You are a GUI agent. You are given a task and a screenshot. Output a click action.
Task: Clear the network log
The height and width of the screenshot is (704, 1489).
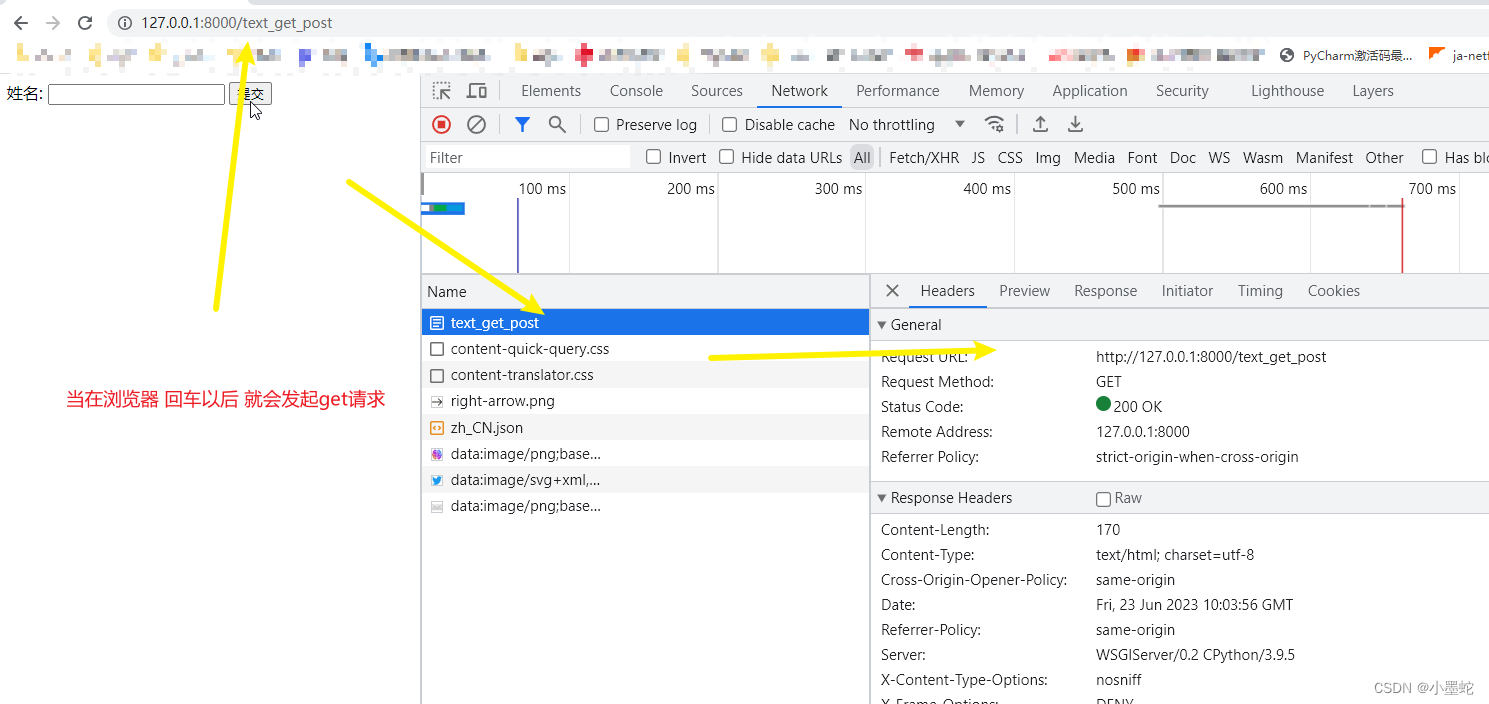[477, 124]
